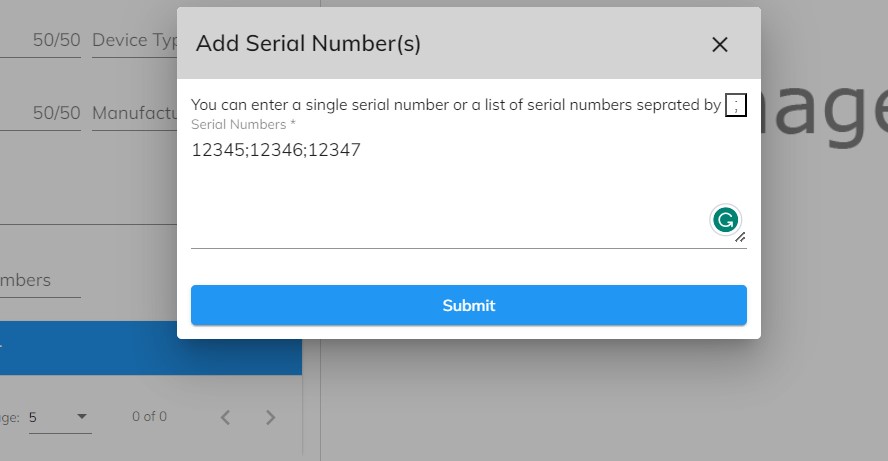Go to previous page with left chevron

(x=225, y=417)
